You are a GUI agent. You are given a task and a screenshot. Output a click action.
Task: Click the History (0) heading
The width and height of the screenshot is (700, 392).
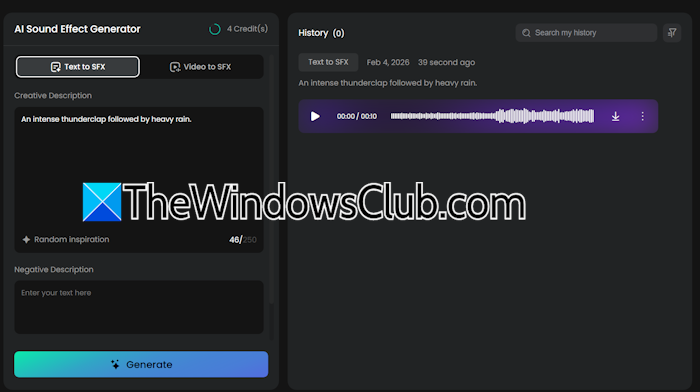coord(321,33)
